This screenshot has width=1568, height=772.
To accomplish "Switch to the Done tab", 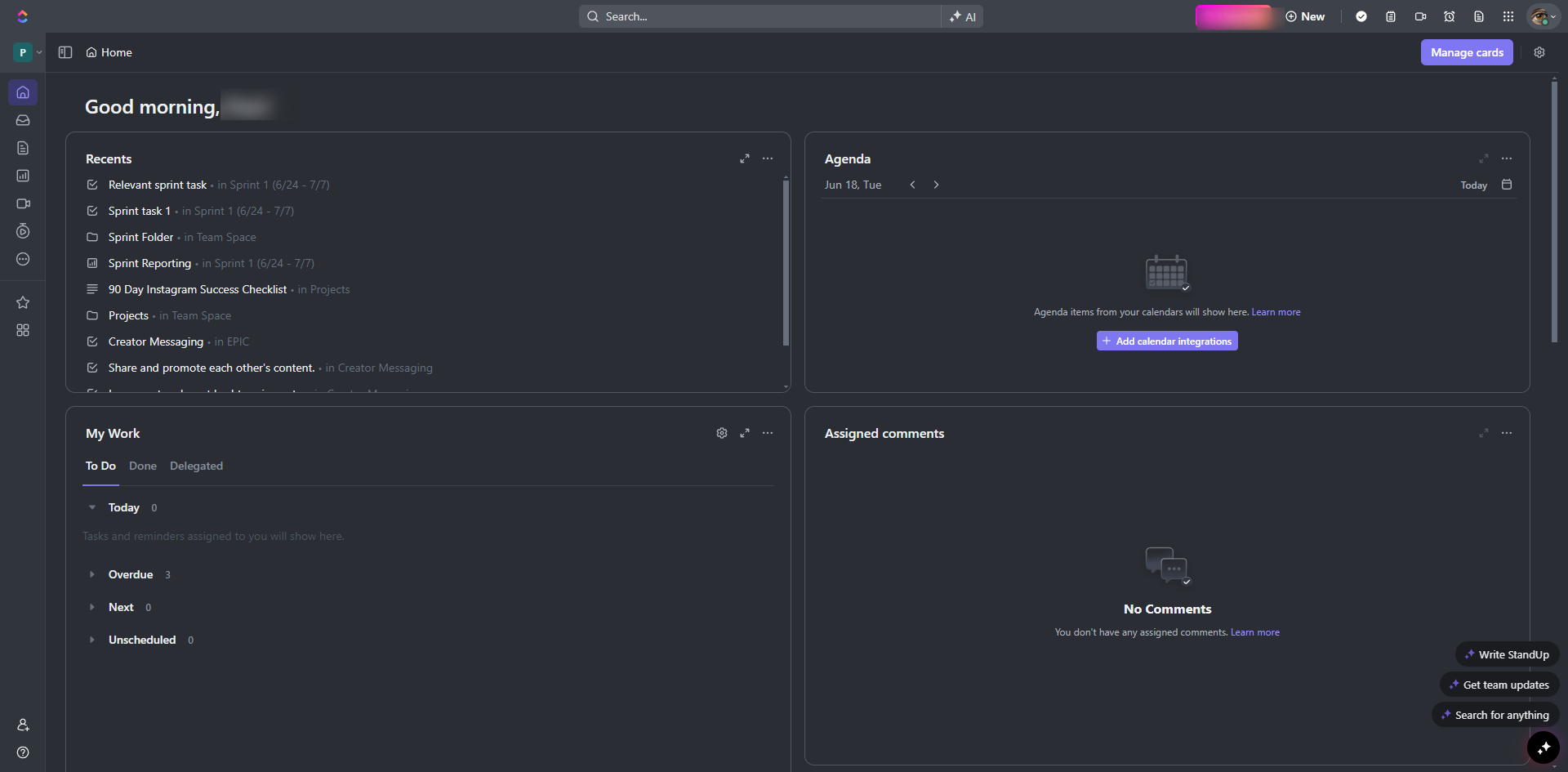I will click(x=143, y=466).
